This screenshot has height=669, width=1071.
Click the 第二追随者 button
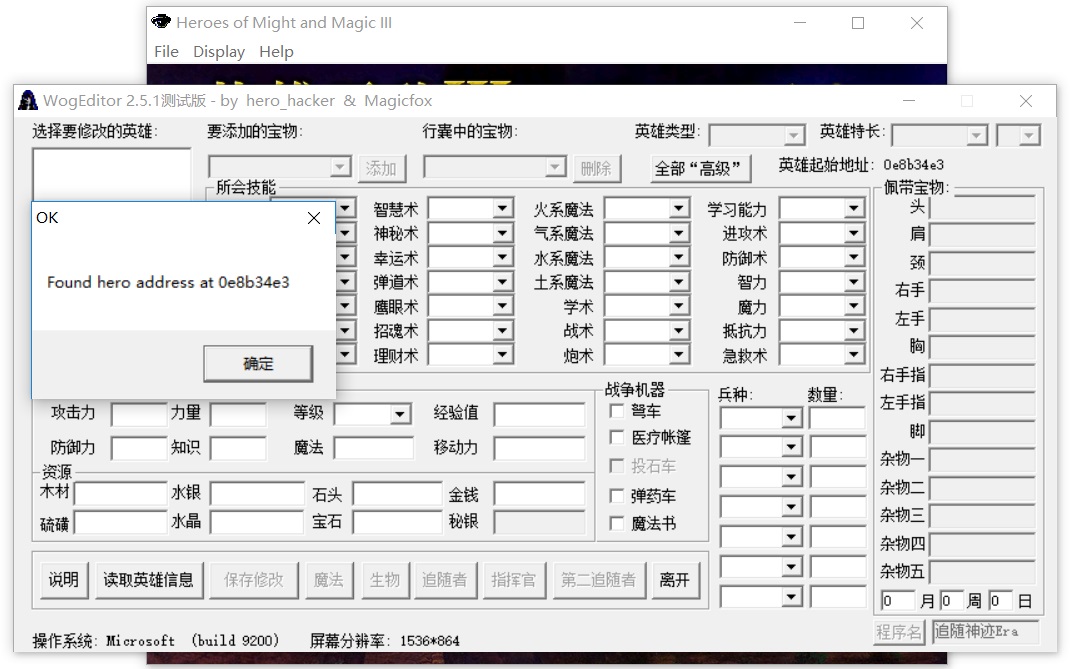[598, 580]
